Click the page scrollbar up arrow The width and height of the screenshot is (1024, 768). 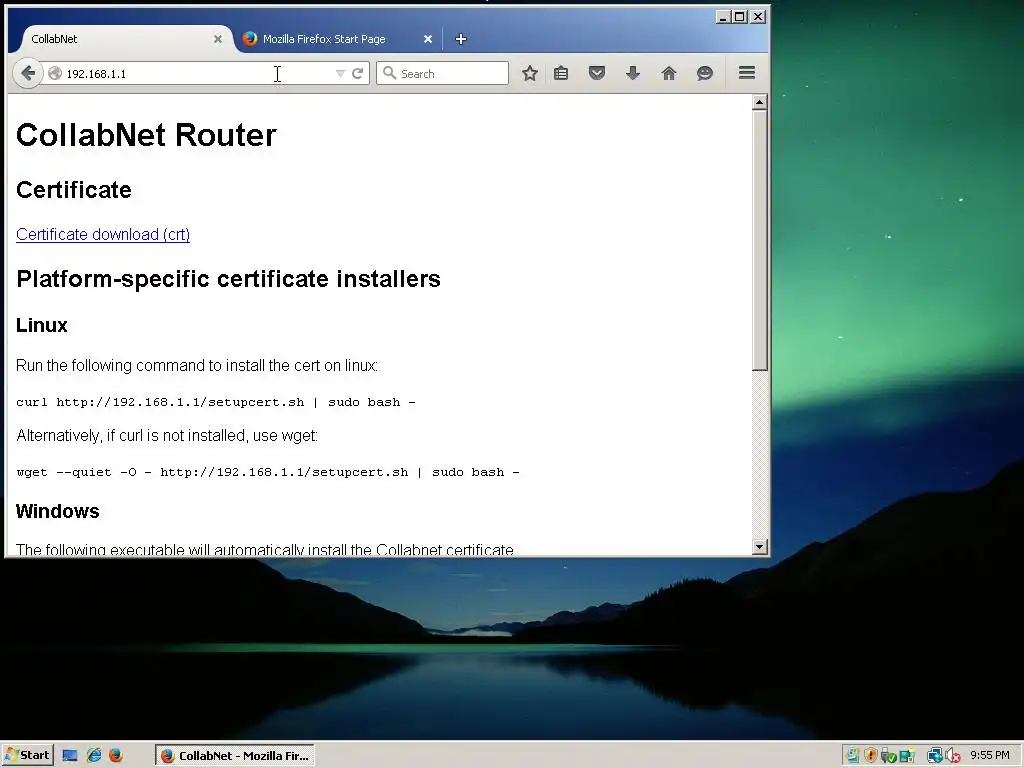tap(759, 102)
